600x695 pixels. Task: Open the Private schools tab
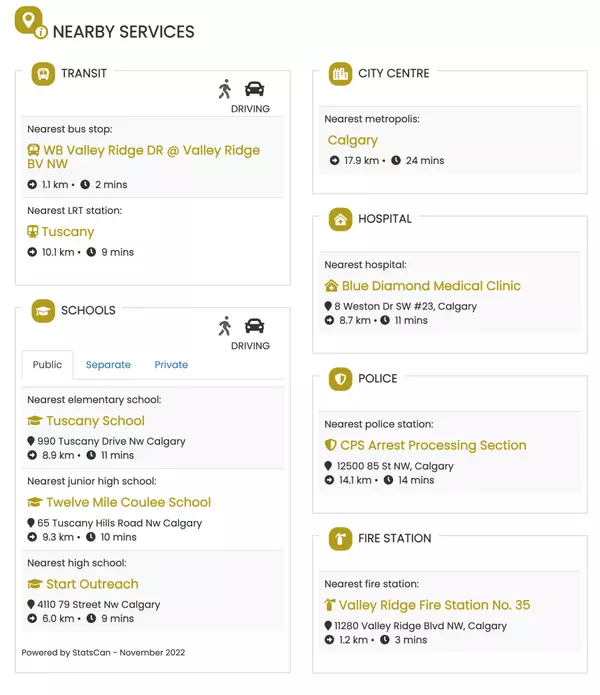171,365
